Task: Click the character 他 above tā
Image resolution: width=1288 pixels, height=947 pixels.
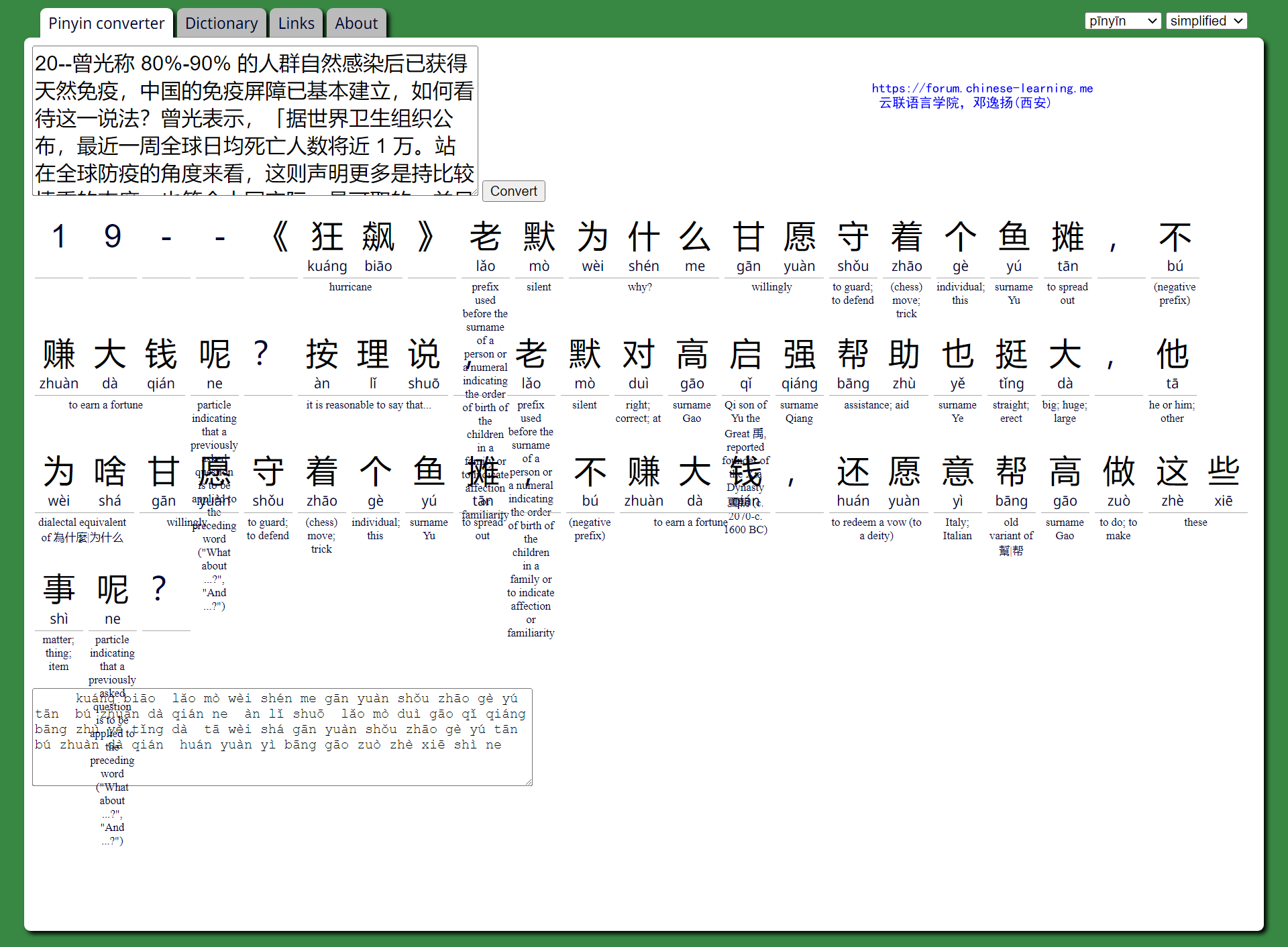Action: click(x=1172, y=354)
